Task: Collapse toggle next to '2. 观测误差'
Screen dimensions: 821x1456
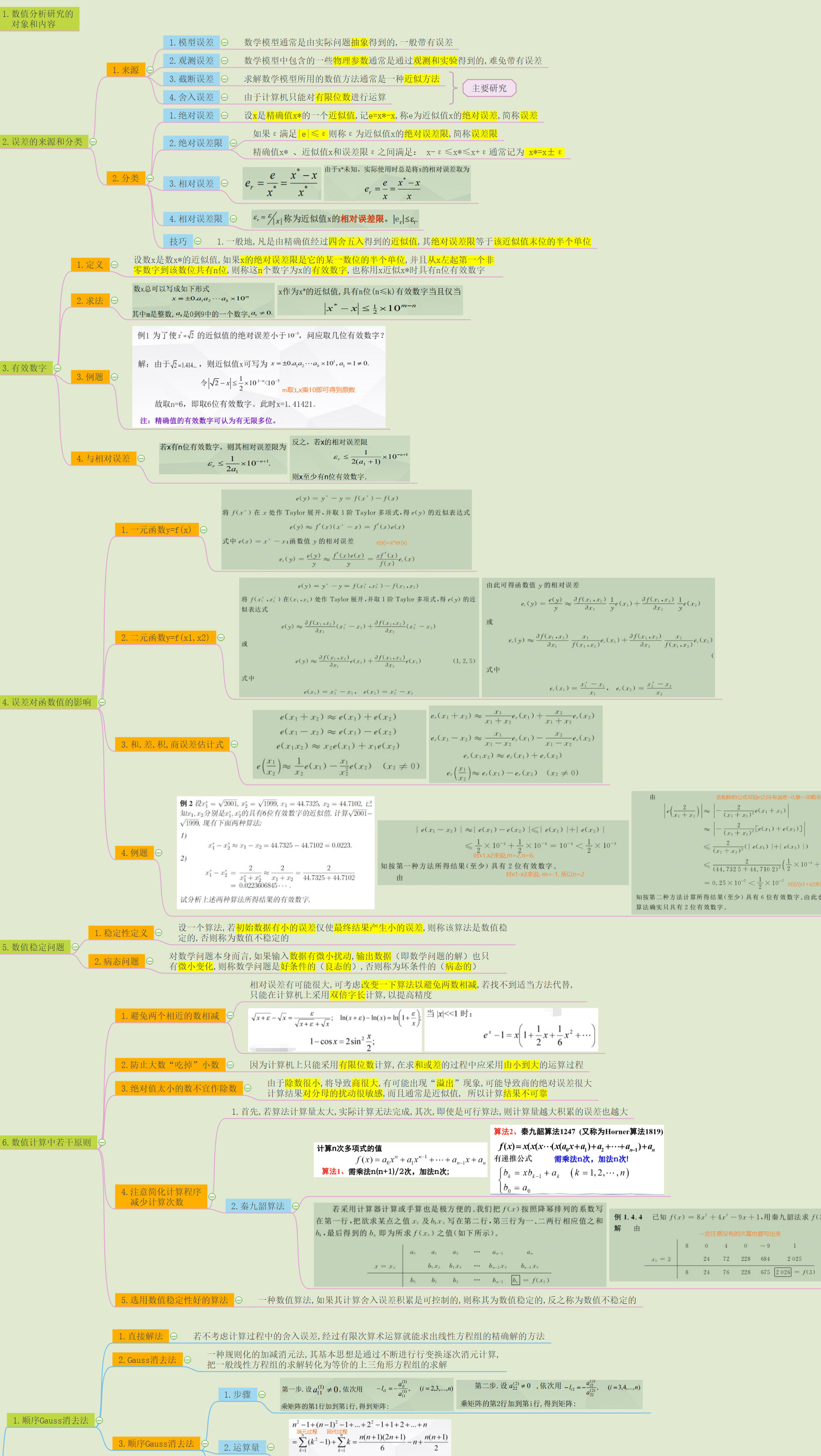Action: click(225, 61)
